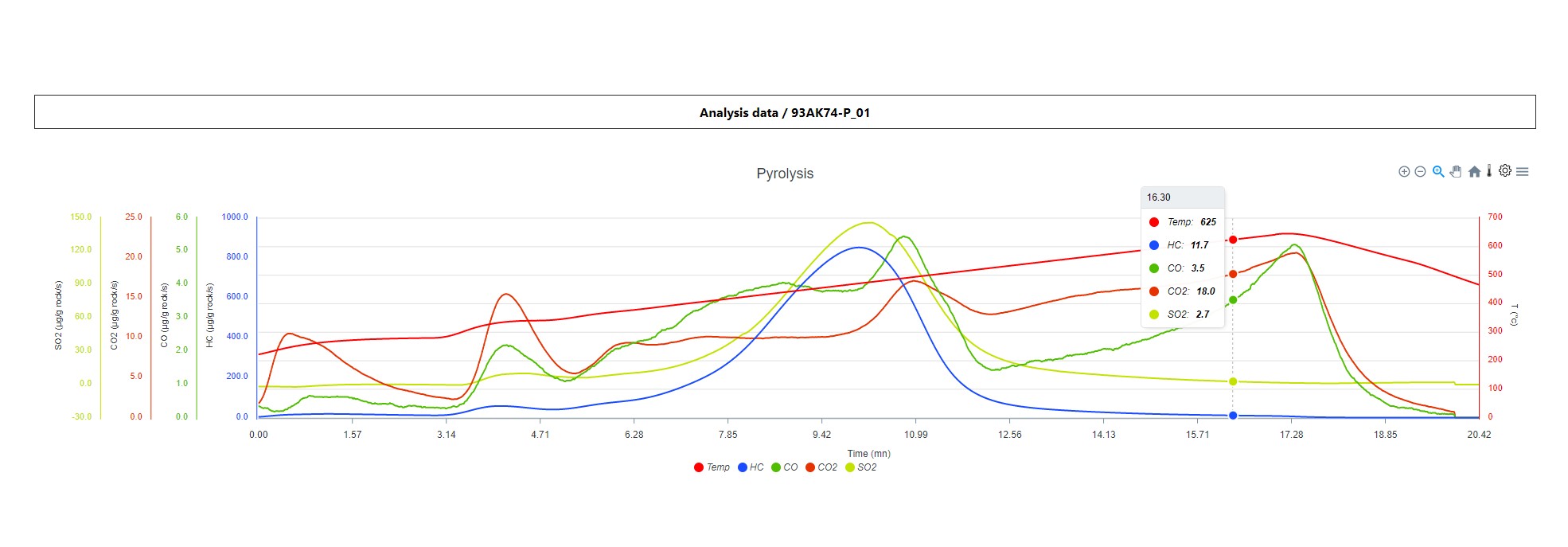Toggle the HC series in legend
Screen dimensions: 1568x547
coord(751,467)
